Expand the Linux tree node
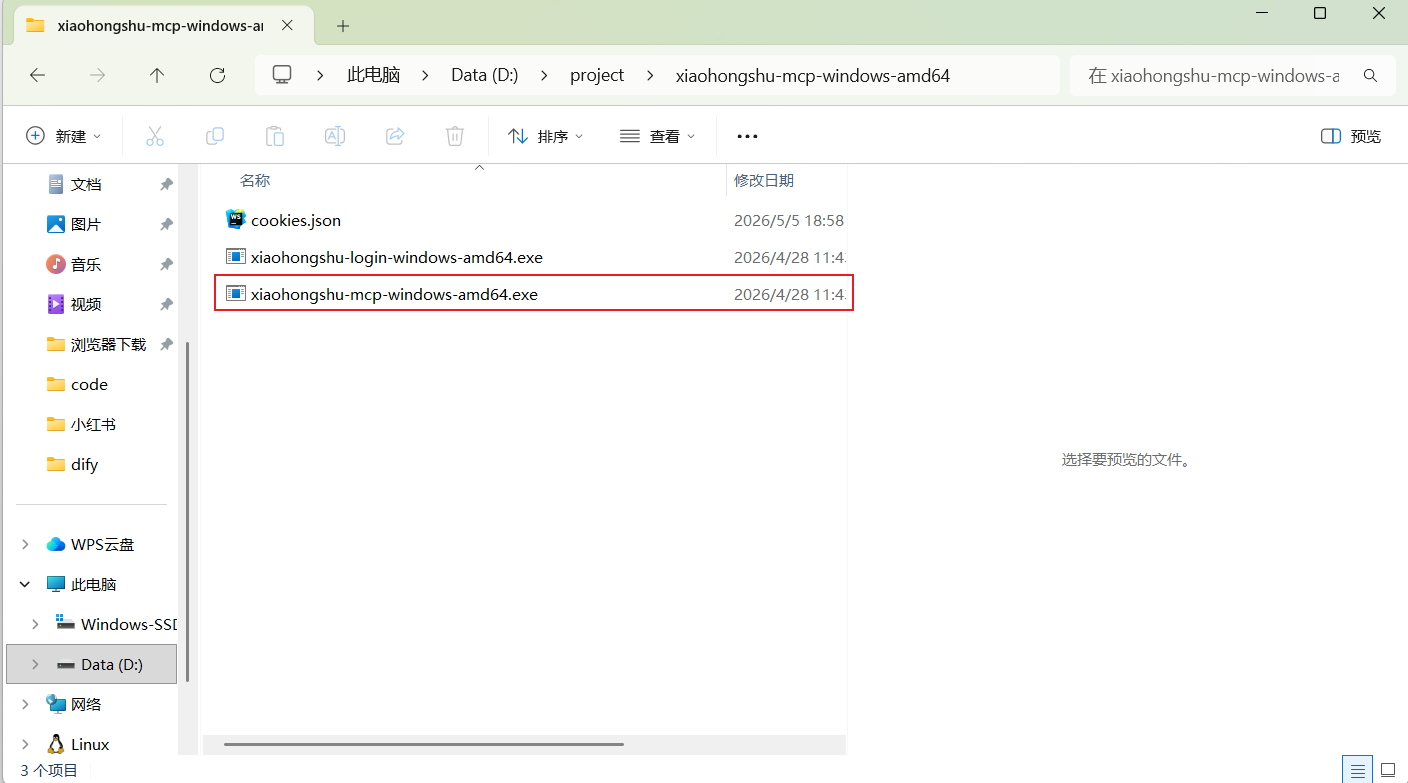The image size is (1408, 783). pos(25,745)
